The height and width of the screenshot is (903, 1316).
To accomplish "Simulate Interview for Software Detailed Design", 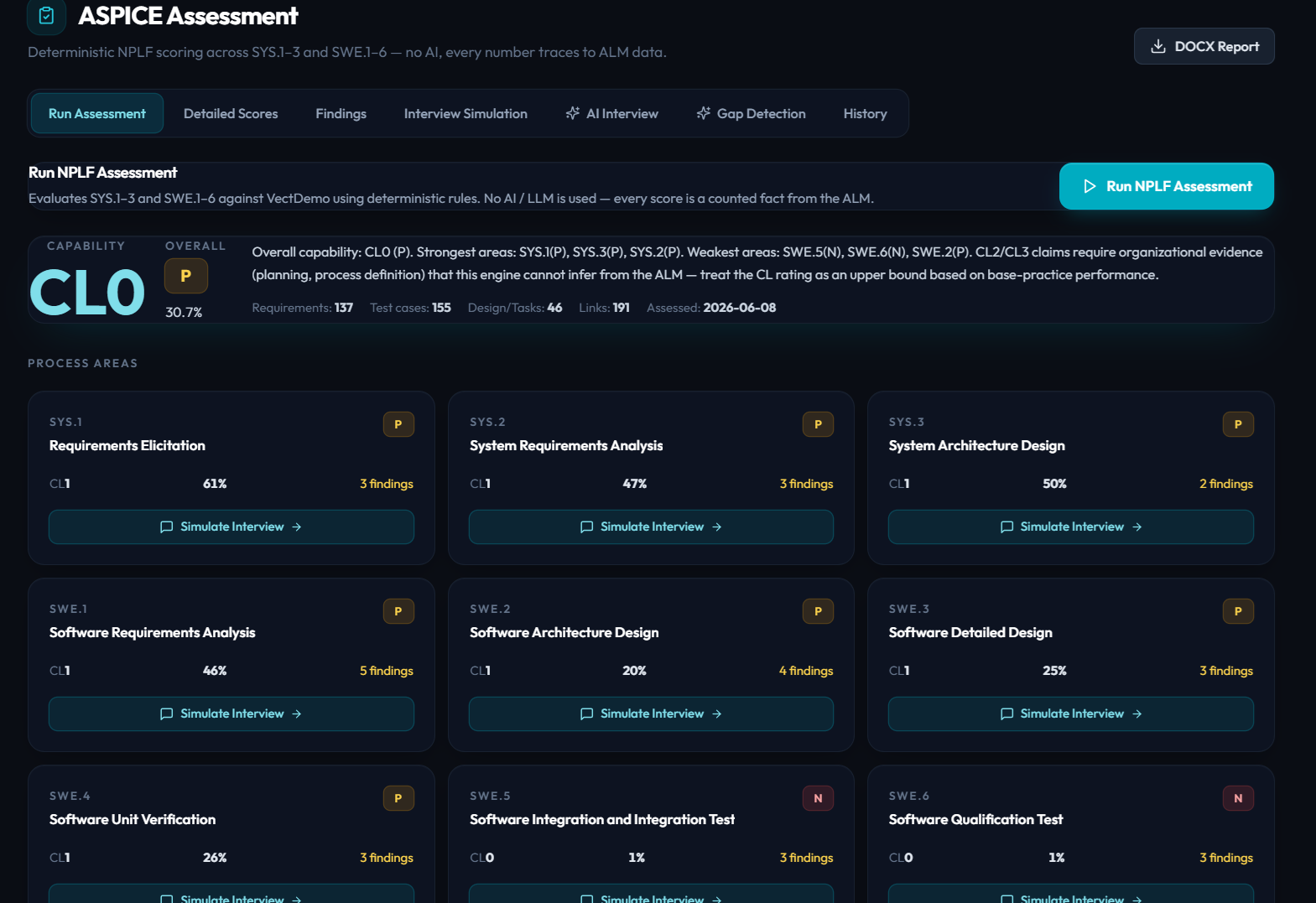I will (x=1071, y=714).
